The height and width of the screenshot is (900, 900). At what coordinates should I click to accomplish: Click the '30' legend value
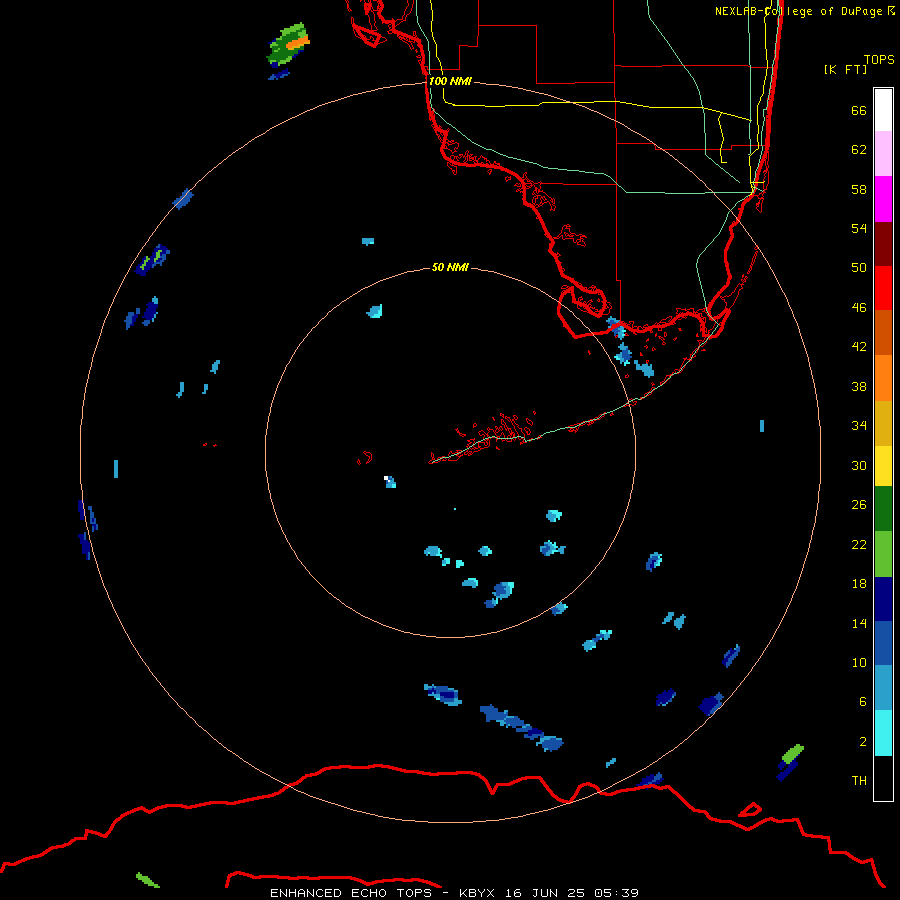coord(859,465)
